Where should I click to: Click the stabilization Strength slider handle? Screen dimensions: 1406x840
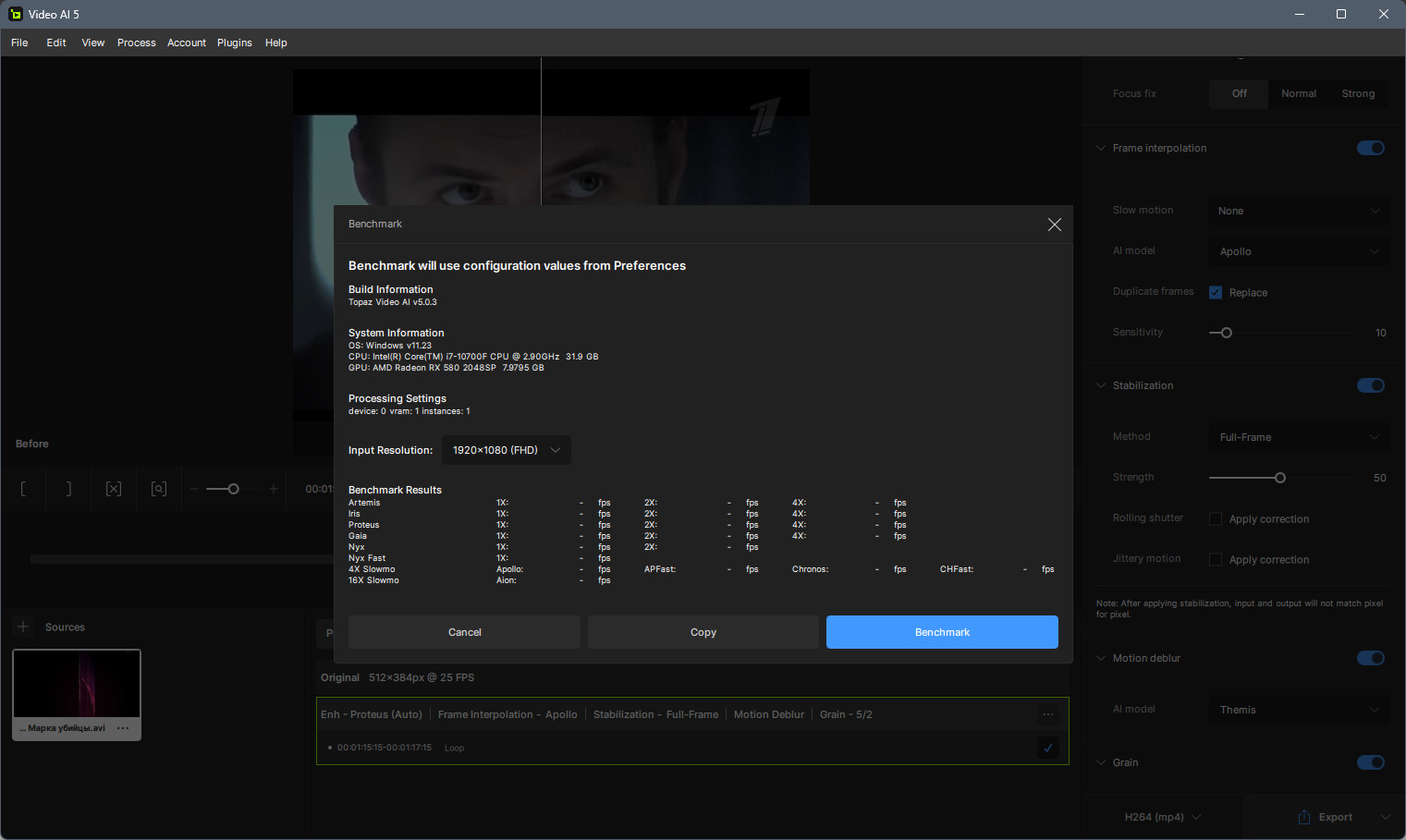(1280, 478)
